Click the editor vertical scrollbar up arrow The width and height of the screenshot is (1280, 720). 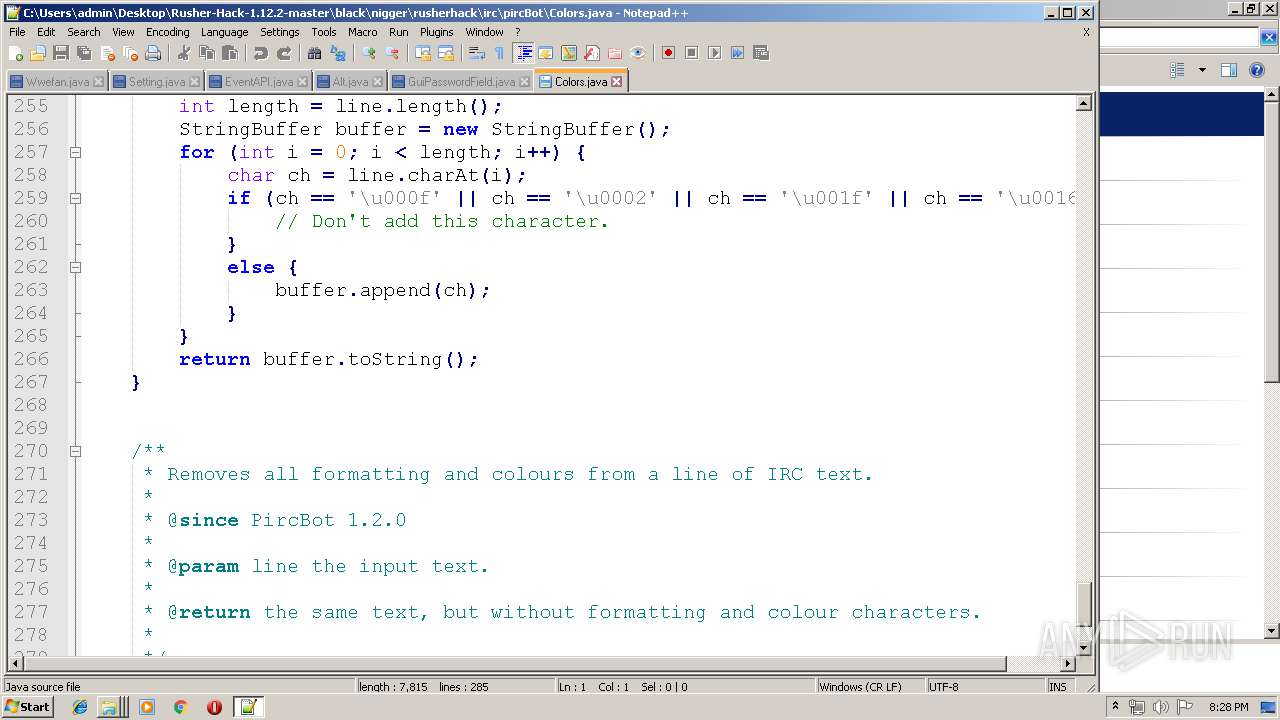point(1084,103)
